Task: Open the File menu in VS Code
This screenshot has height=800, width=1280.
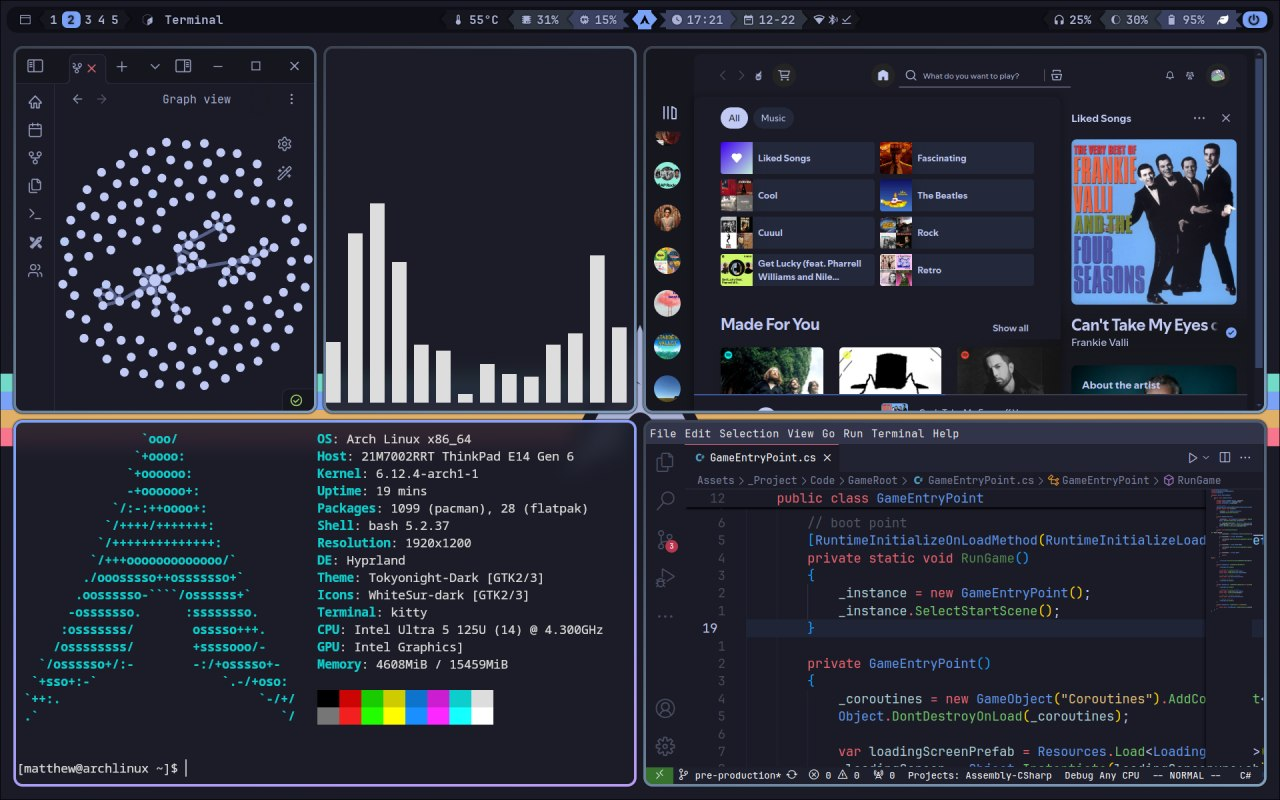Action: [663, 434]
